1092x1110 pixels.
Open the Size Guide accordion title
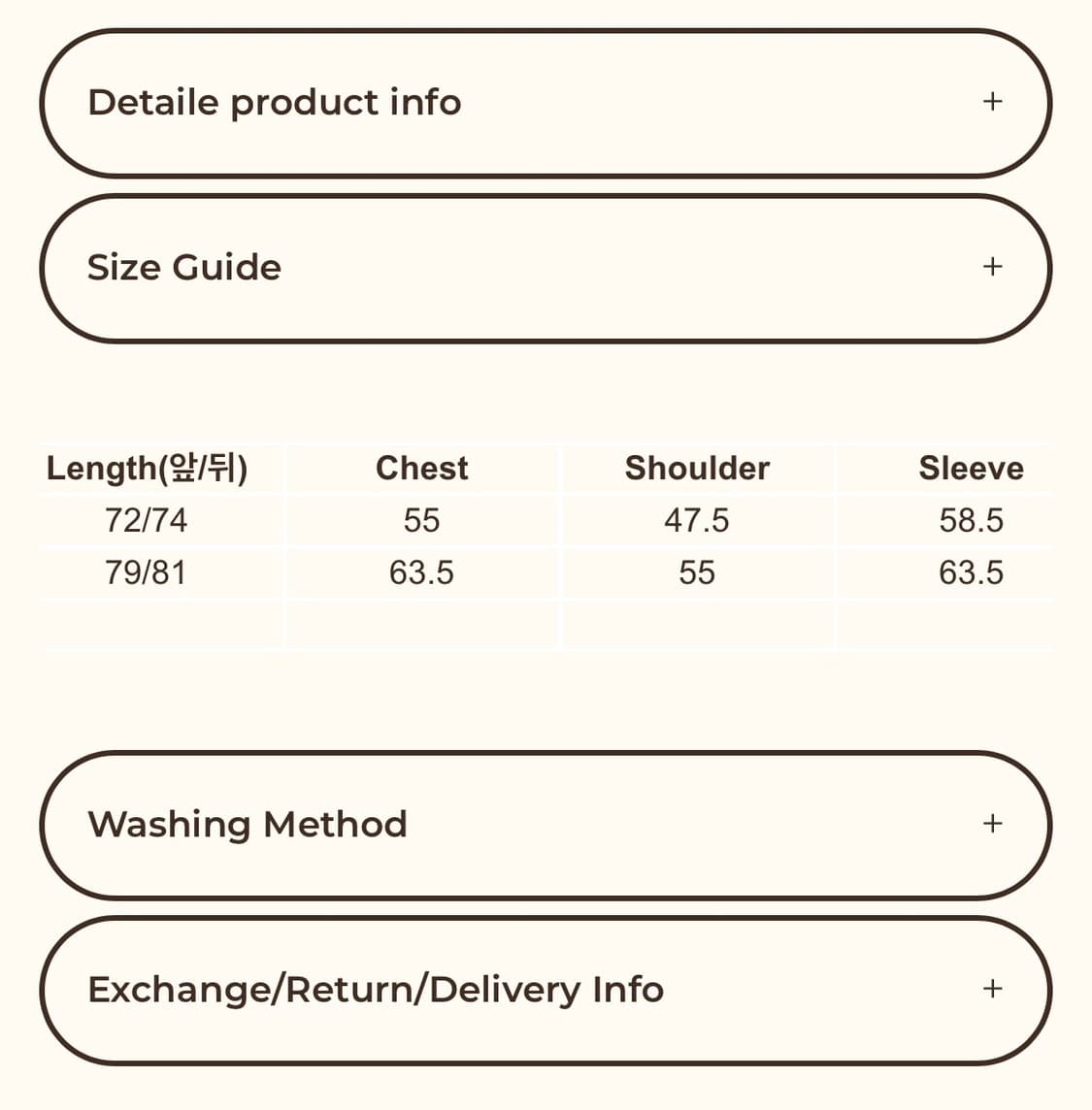coord(184,268)
